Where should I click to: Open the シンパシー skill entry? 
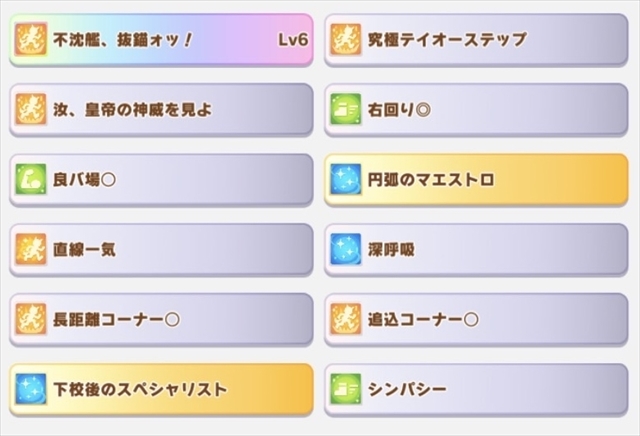coord(476,390)
